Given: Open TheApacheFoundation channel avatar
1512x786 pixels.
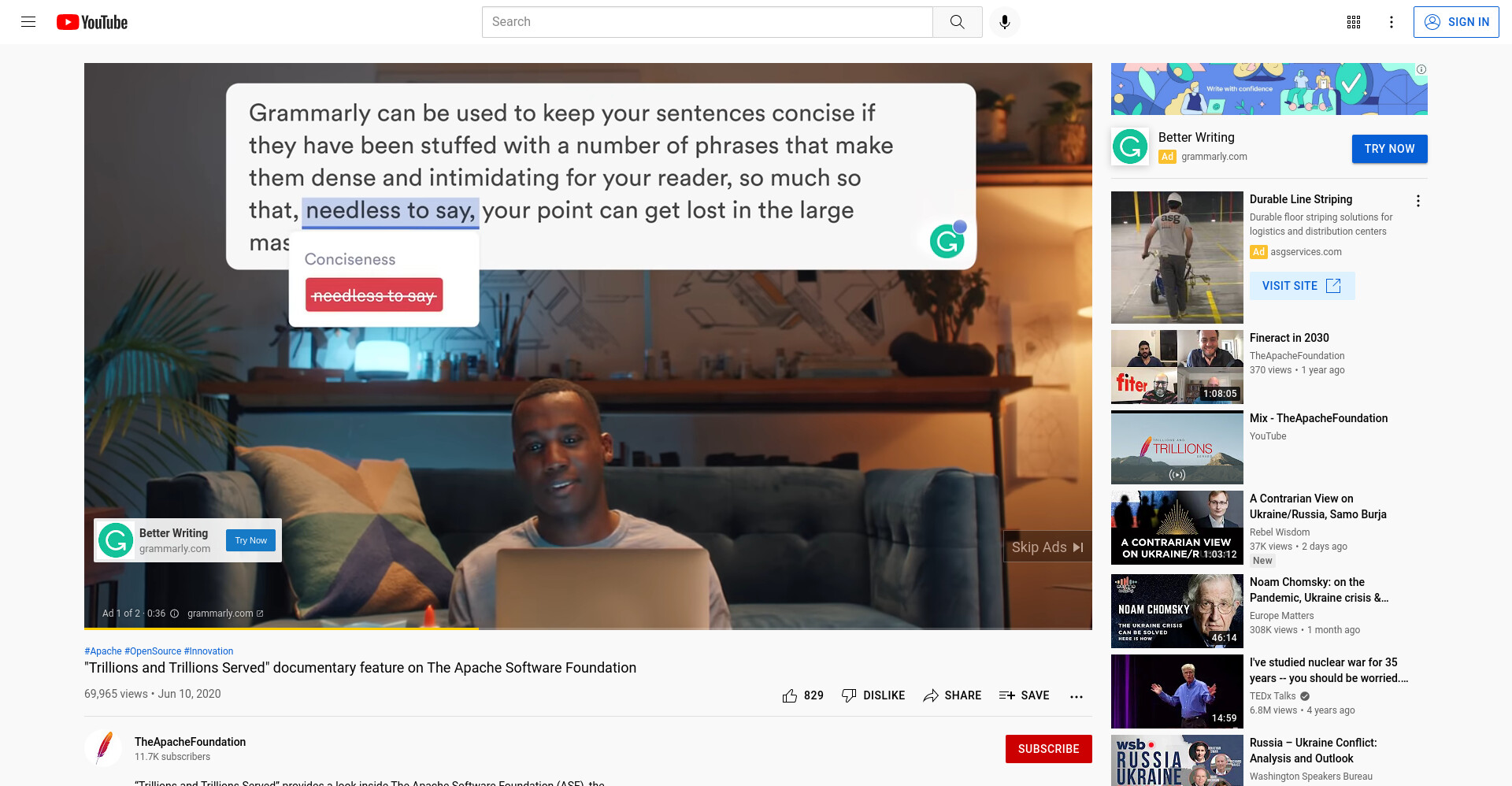Looking at the screenshot, I should tap(103, 748).
